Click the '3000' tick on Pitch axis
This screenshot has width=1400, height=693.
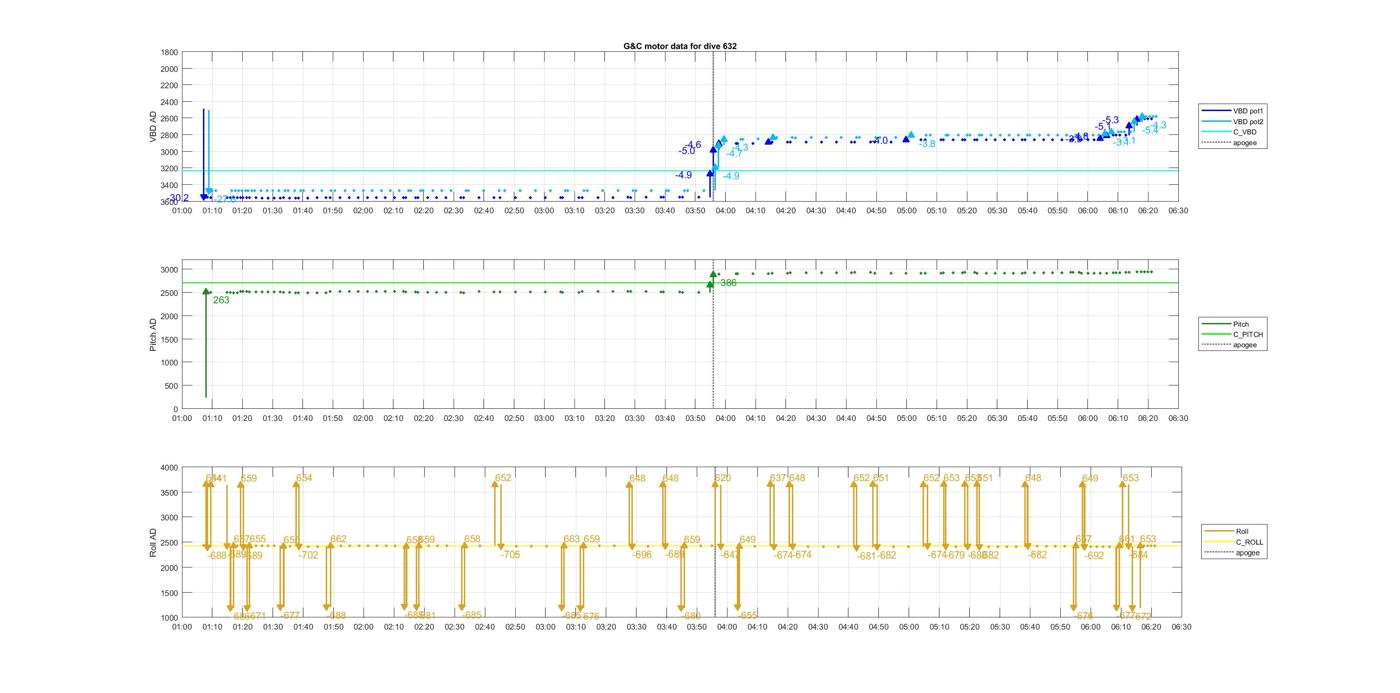pyautogui.click(x=170, y=270)
